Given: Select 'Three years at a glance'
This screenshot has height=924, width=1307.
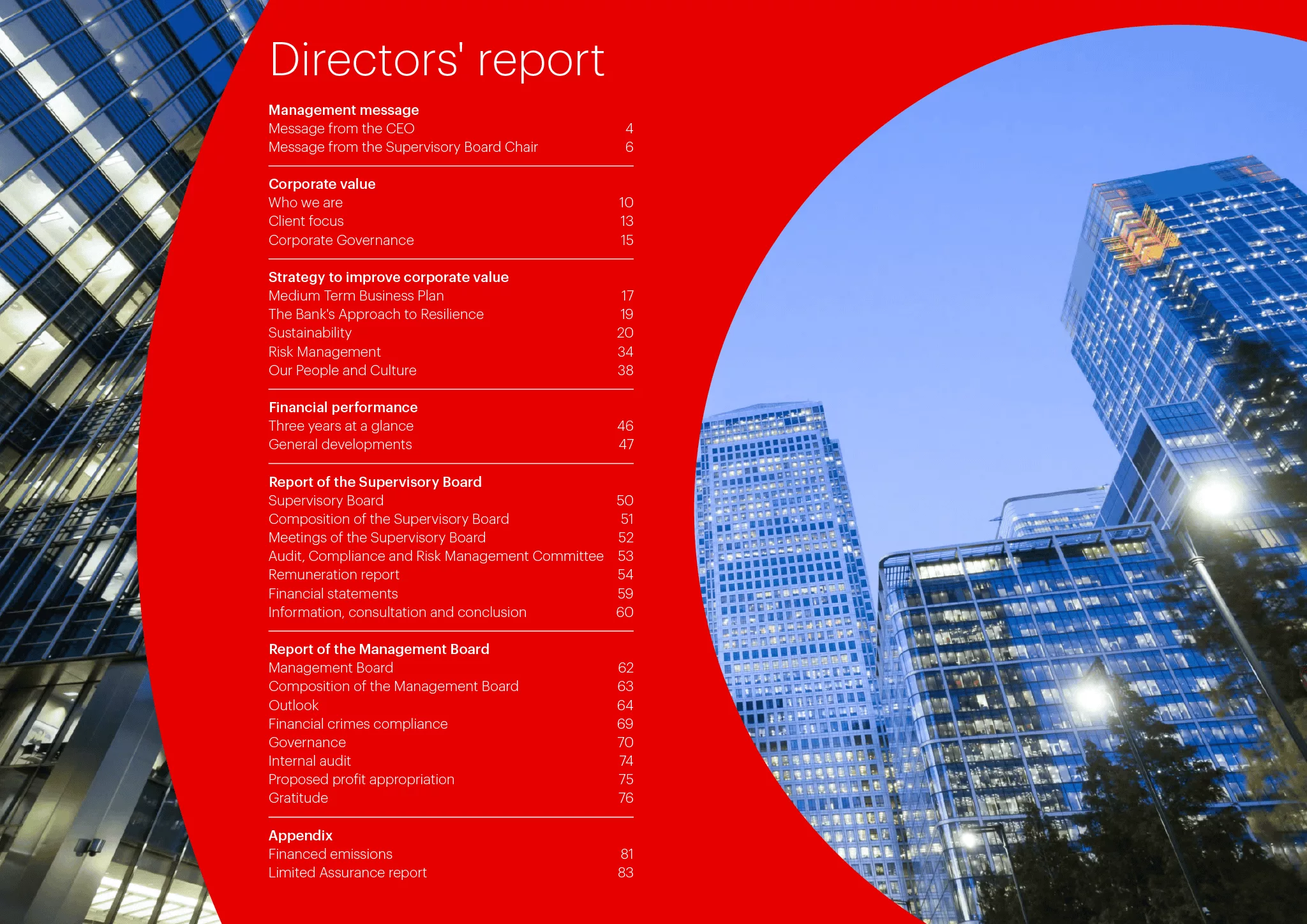Looking at the screenshot, I should (451, 426).
